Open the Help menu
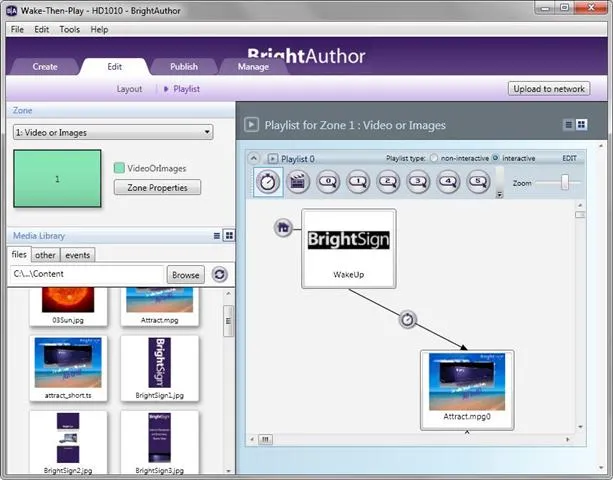613x480 pixels. pyautogui.click(x=99, y=30)
